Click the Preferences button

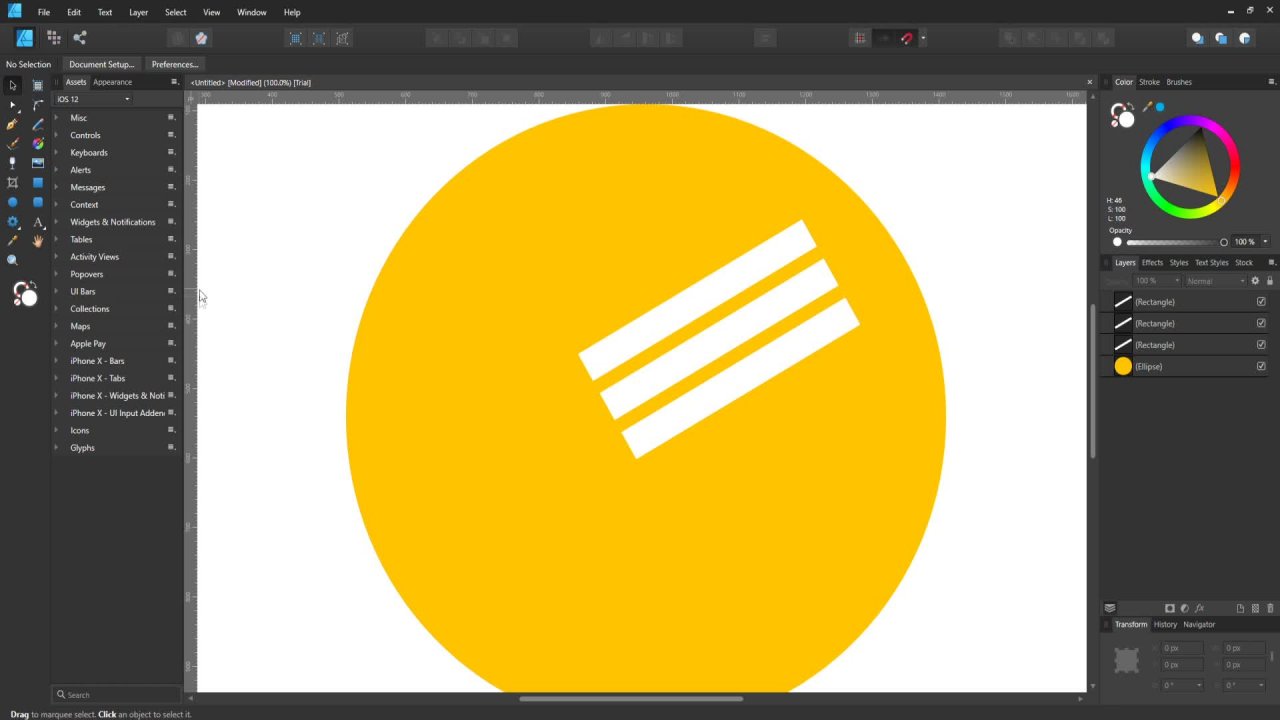click(175, 64)
